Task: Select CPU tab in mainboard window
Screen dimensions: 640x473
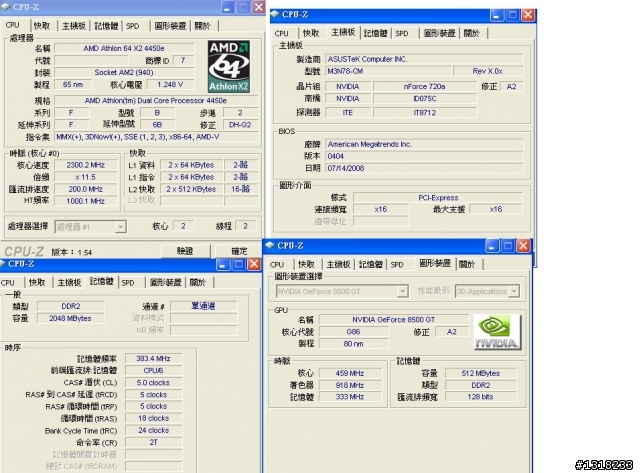Action: point(282,33)
